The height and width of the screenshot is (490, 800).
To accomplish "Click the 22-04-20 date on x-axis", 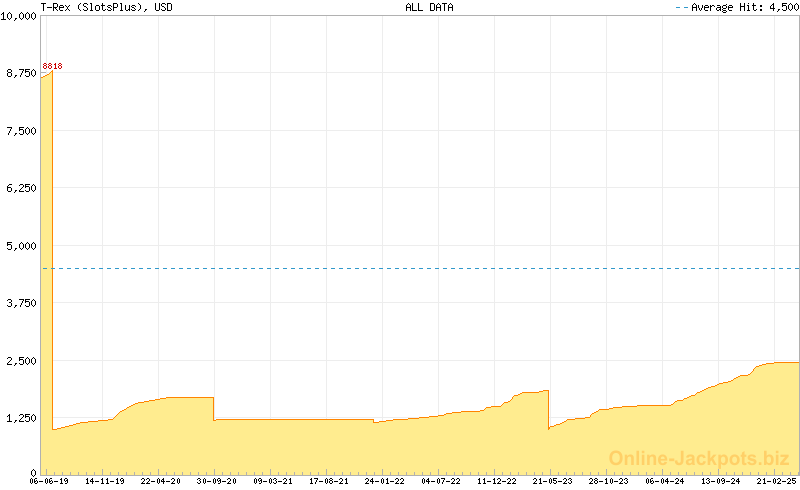I will (161, 481).
